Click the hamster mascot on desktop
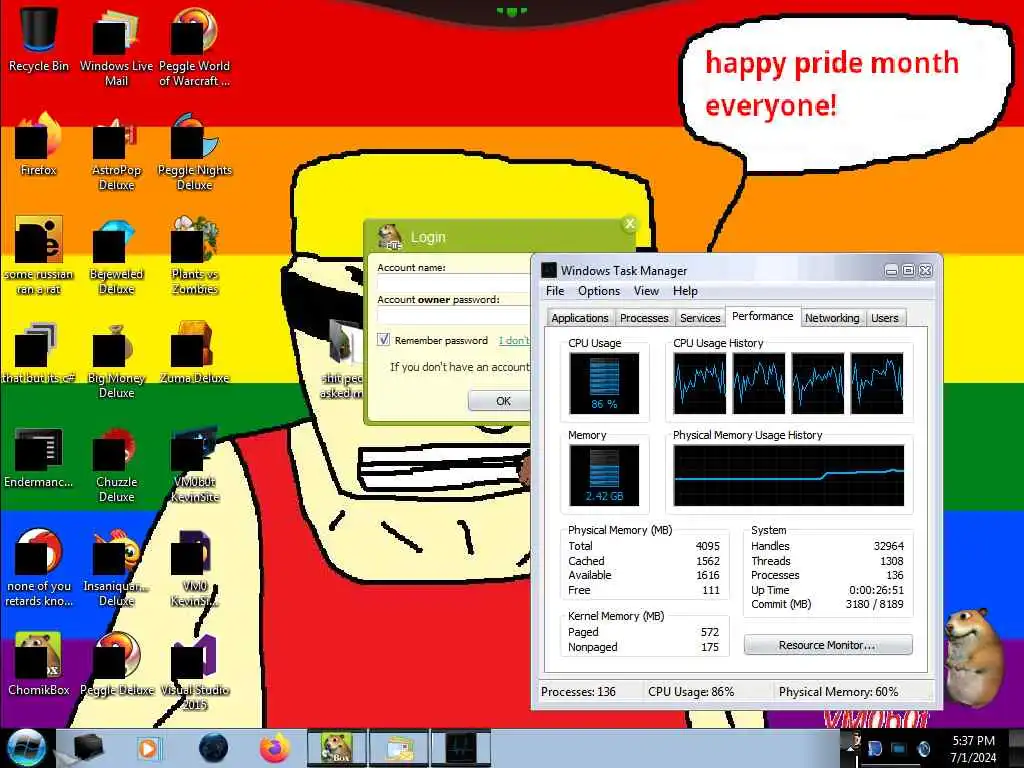 [973, 656]
